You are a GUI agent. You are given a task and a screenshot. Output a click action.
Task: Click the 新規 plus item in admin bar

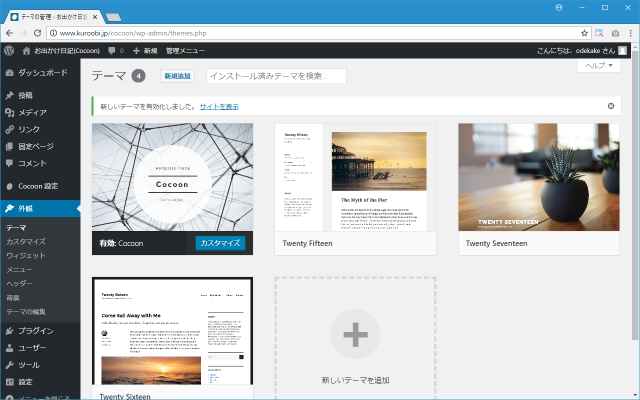click(x=145, y=51)
